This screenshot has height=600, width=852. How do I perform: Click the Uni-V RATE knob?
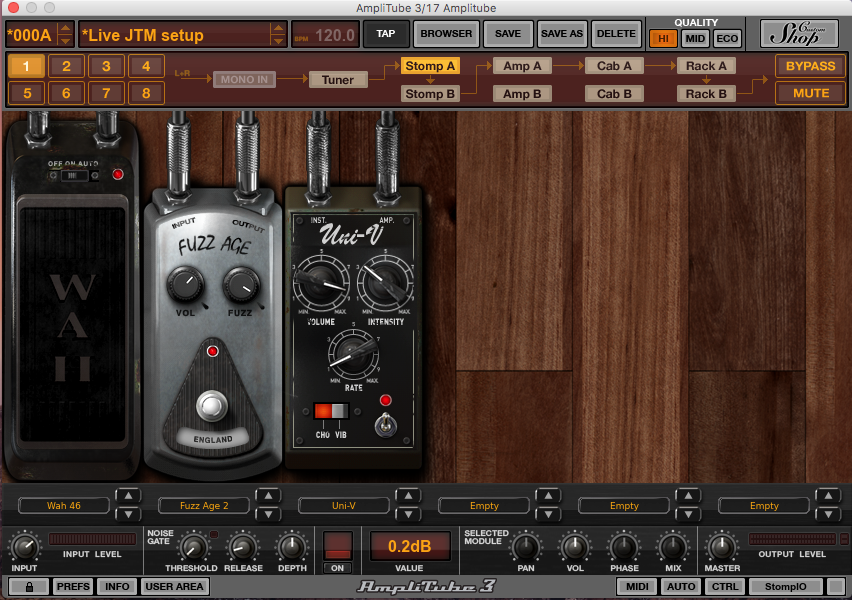point(353,354)
